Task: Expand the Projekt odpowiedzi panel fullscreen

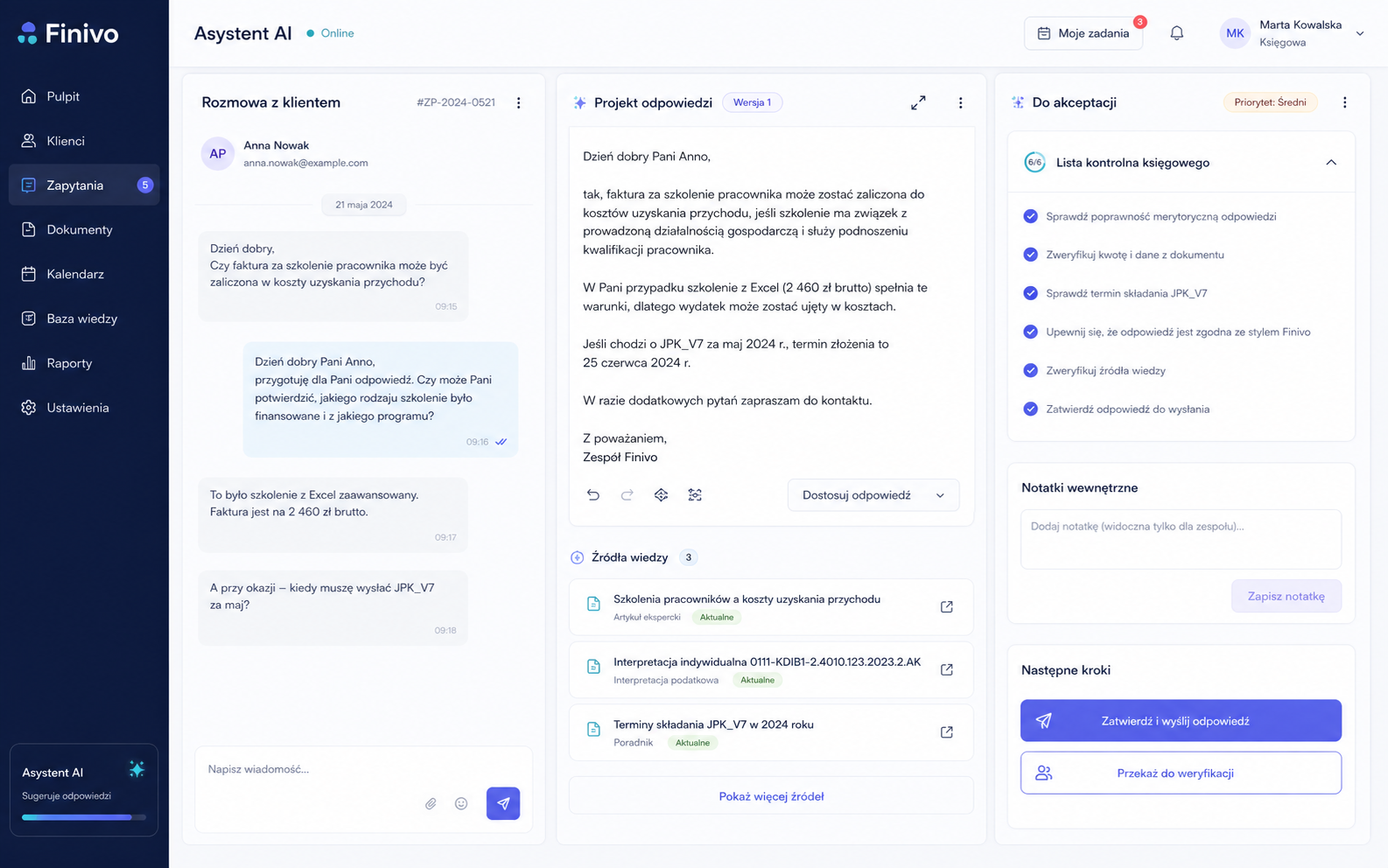Action: click(918, 102)
